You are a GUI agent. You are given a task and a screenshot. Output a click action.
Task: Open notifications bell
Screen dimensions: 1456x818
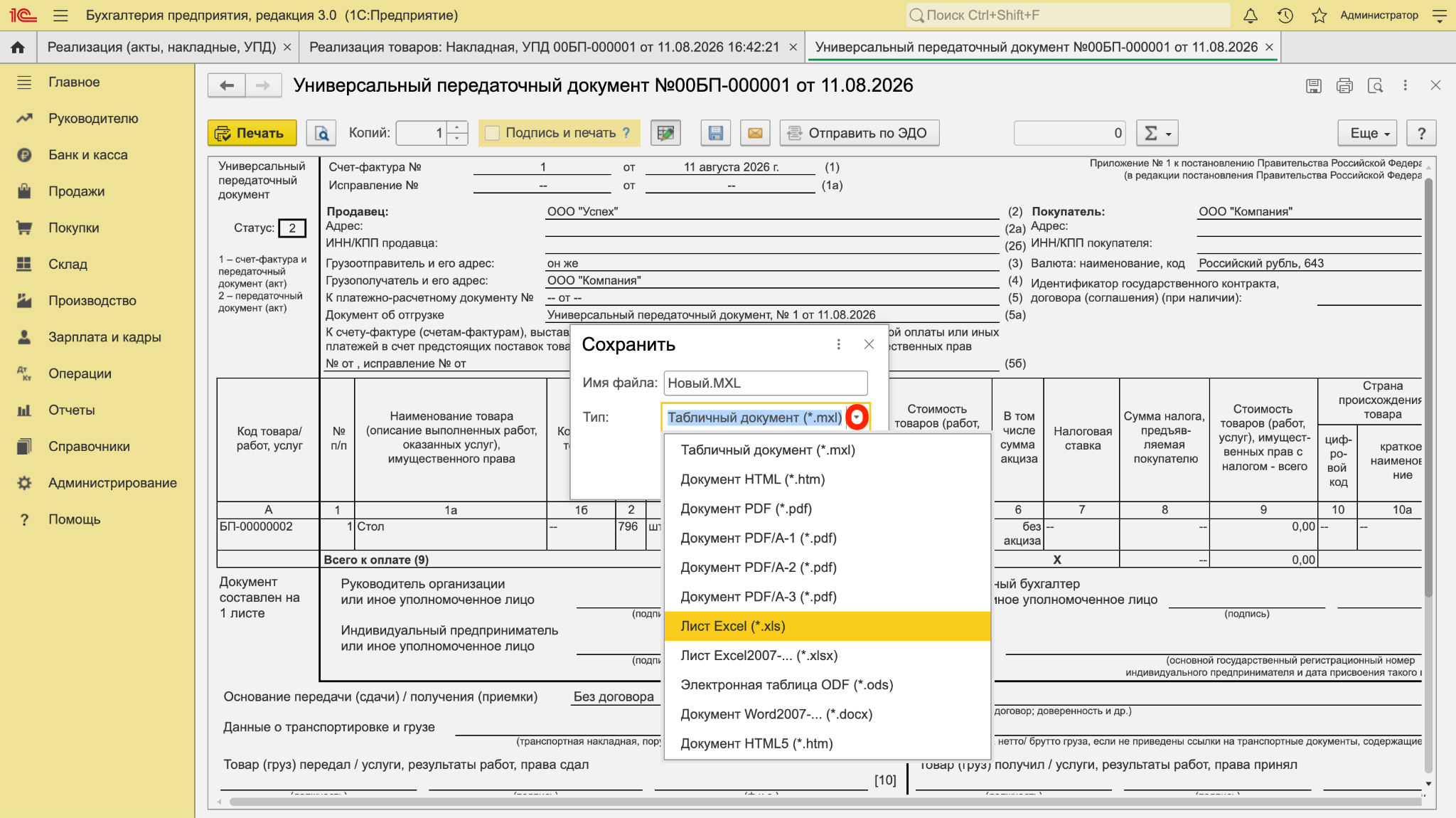1251,15
